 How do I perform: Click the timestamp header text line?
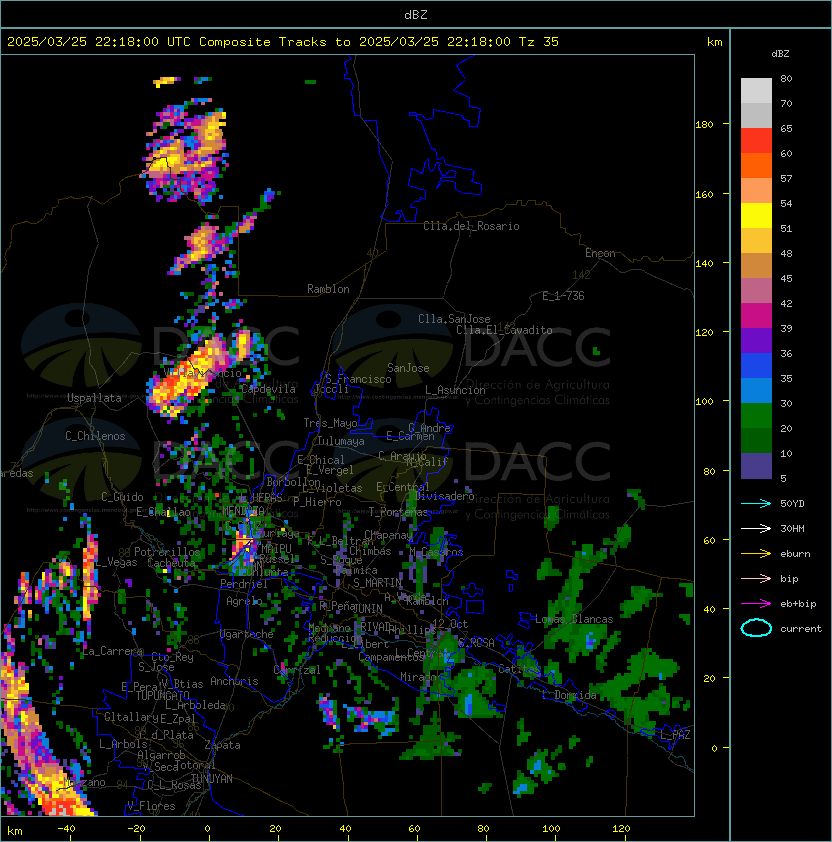[283, 42]
